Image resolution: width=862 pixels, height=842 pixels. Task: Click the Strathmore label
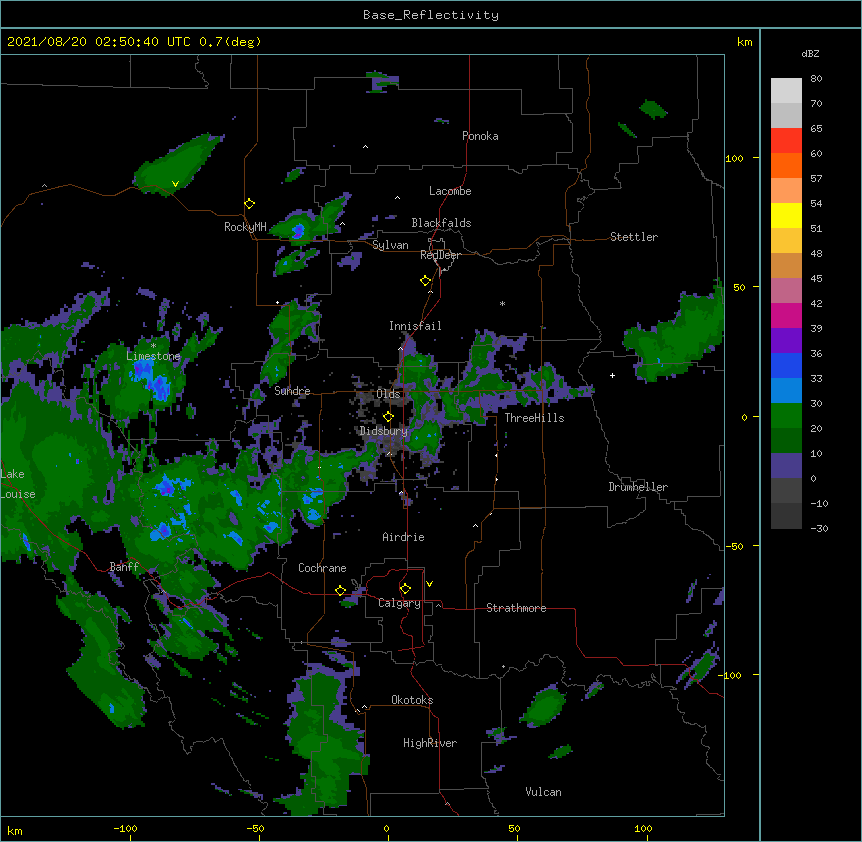click(516, 608)
